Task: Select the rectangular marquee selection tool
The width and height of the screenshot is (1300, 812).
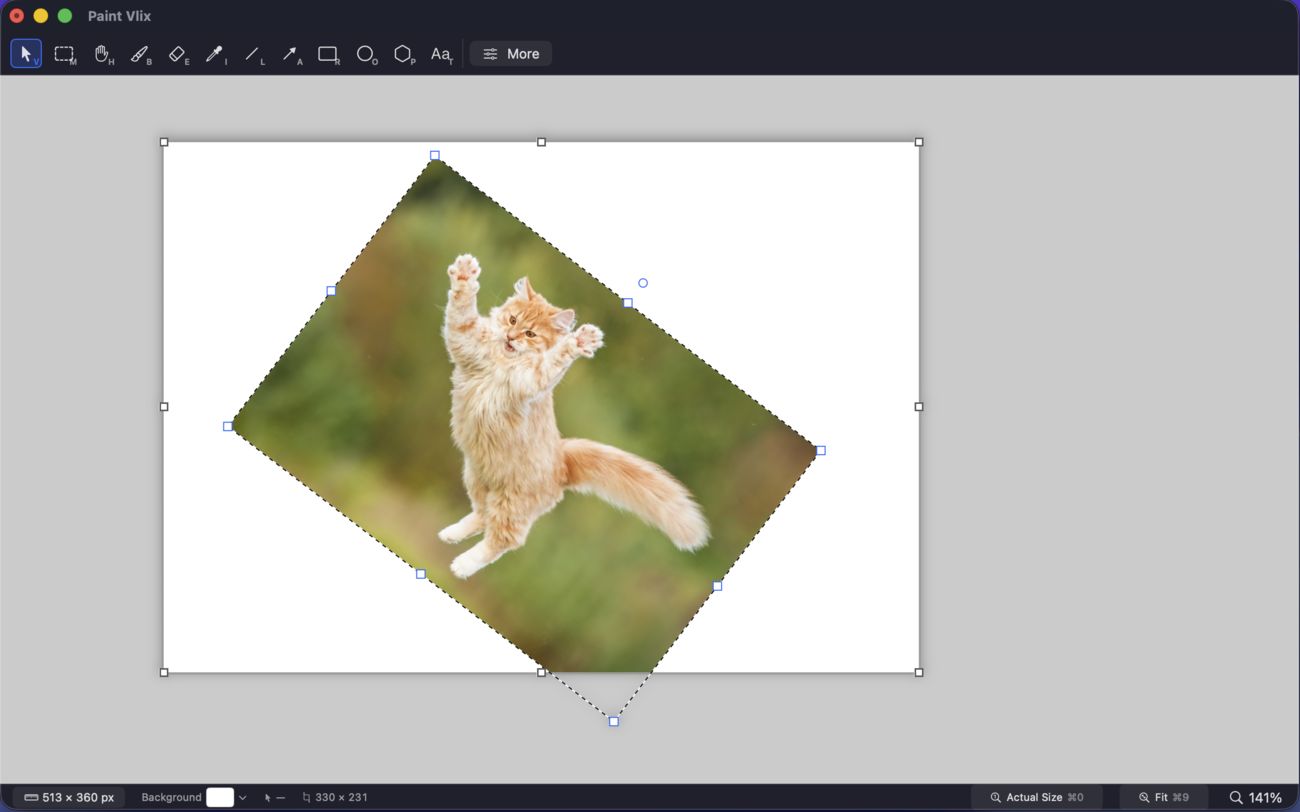Action: pos(65,54)
